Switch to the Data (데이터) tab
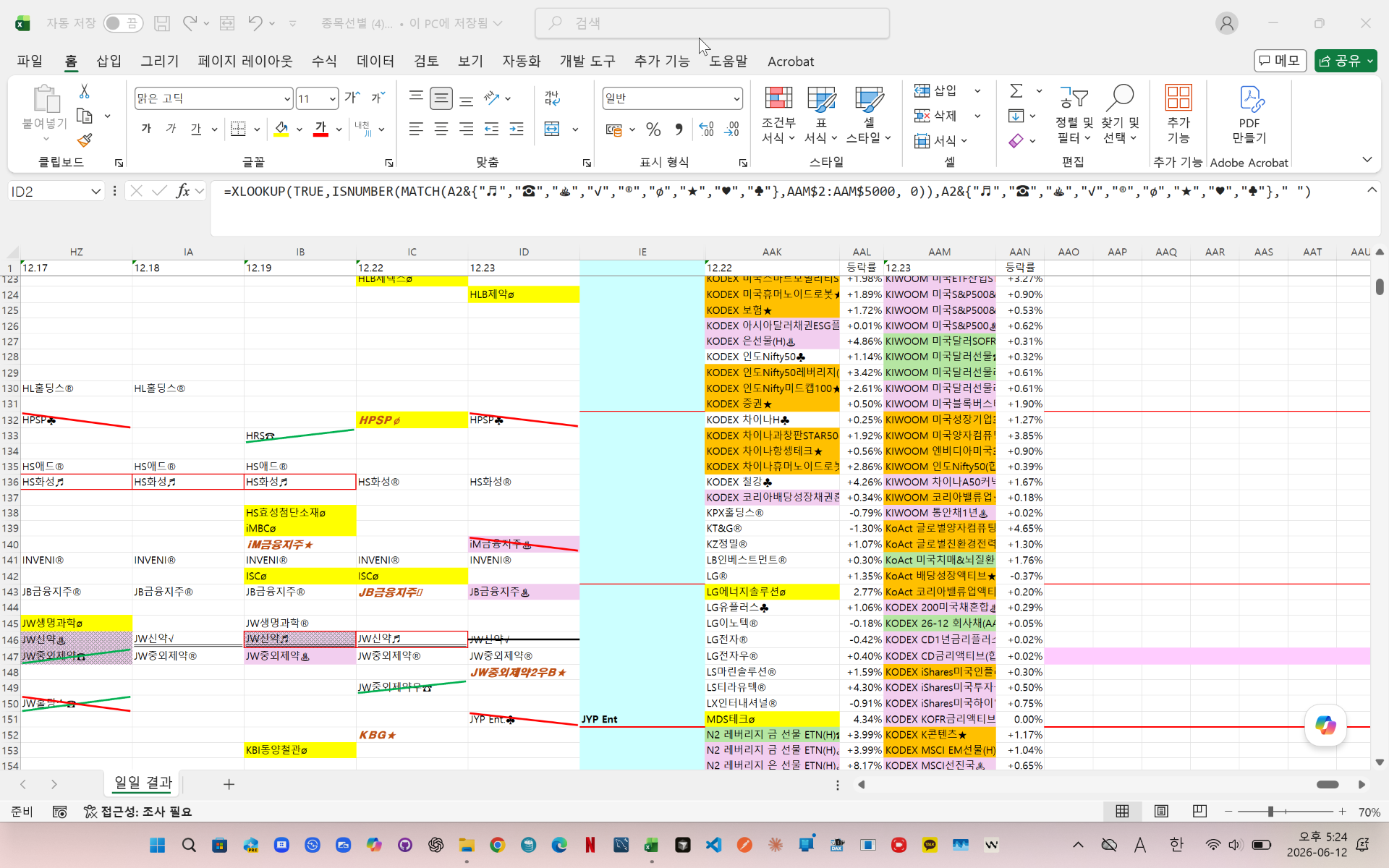The width and height of the screenshot is (1389, 868). (x=375, y=61)
